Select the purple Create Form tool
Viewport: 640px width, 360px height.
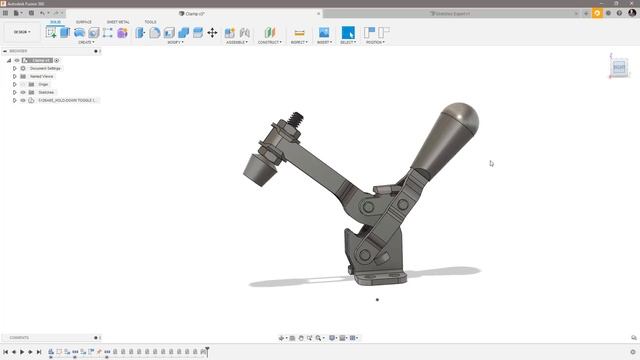122,33
